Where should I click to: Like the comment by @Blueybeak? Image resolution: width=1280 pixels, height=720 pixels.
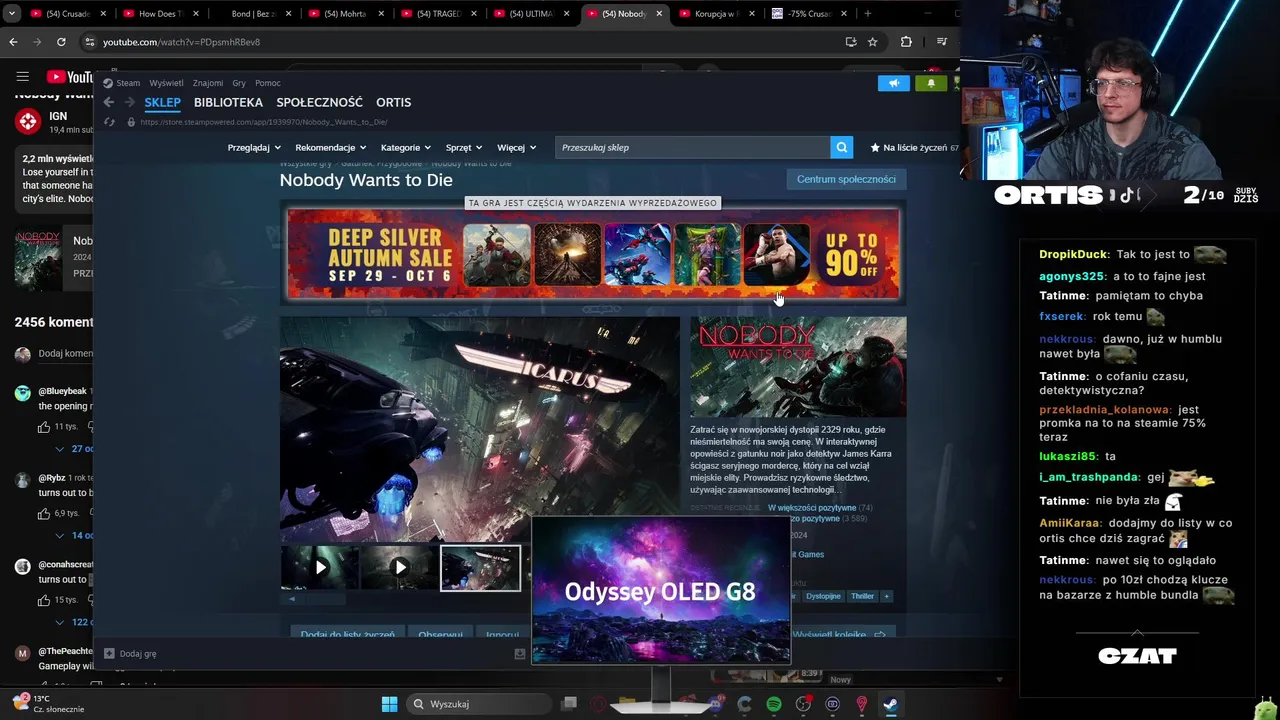pyautogui.click(x=44, y=427)
